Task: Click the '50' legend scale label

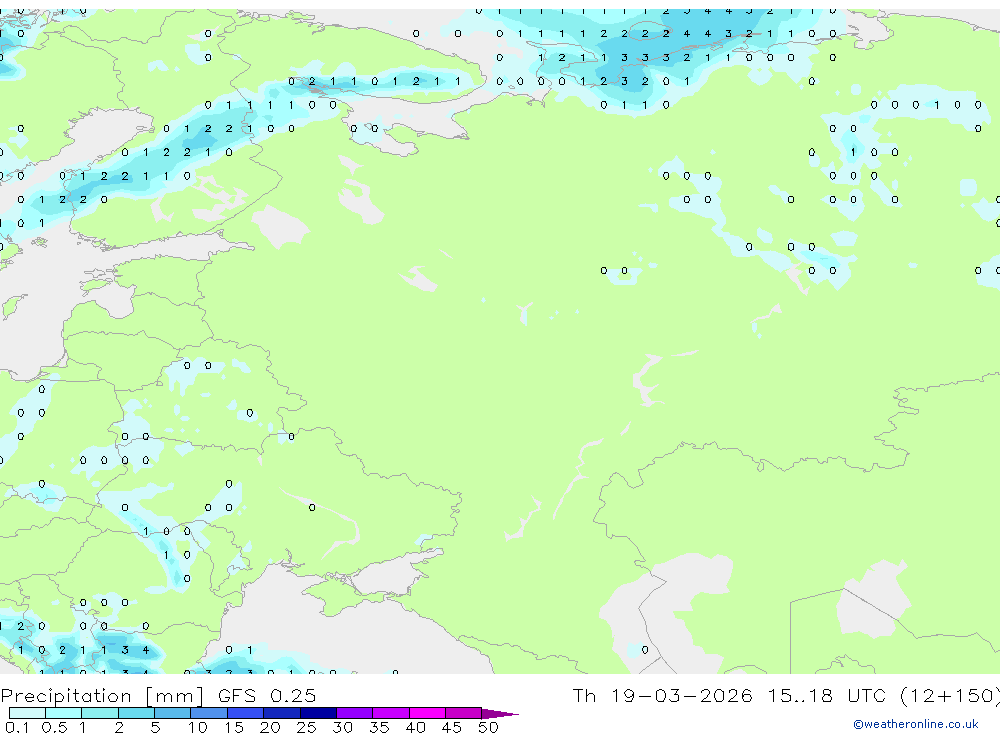Action: (x=488, y=727)
